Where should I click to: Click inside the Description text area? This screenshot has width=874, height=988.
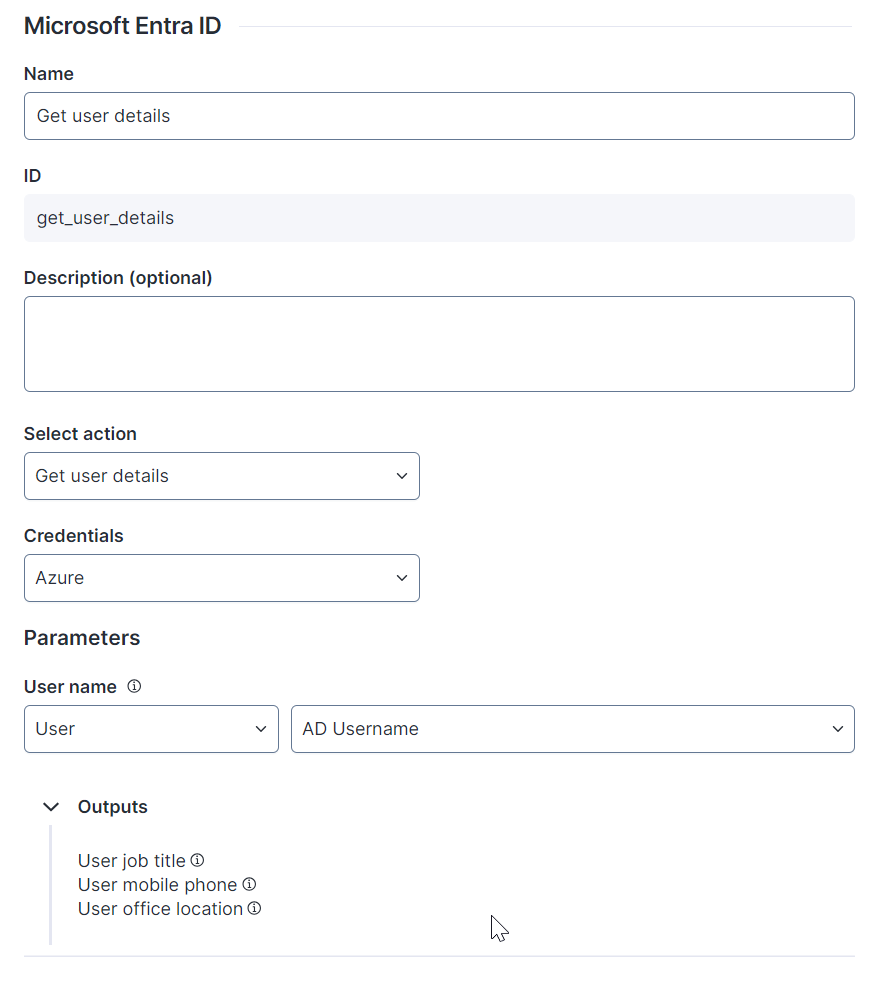(439, 343)
